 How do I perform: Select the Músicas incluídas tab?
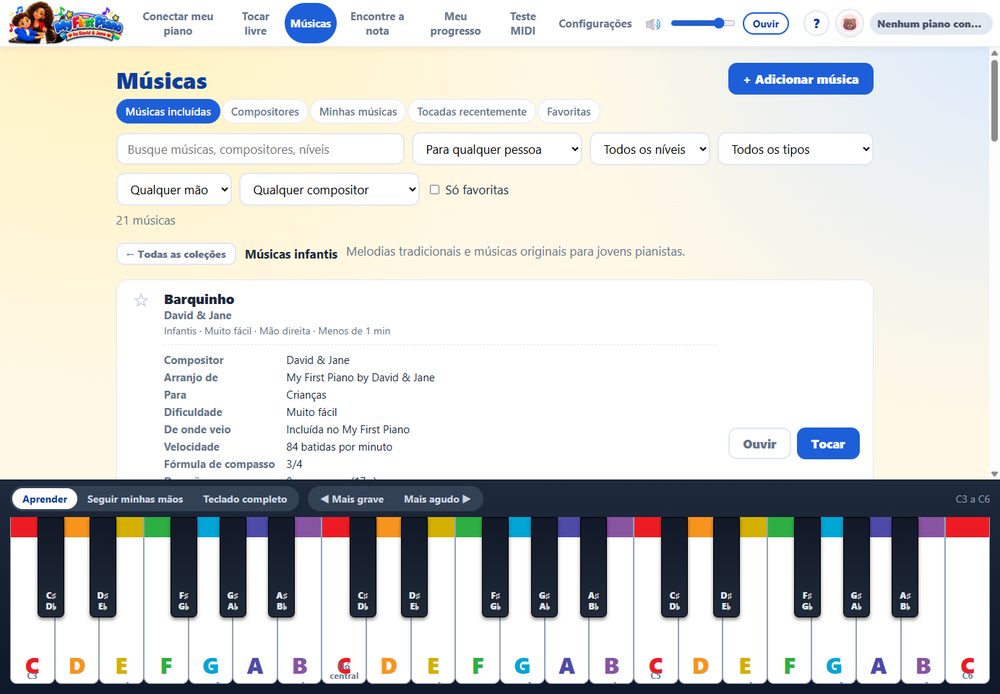point(168,112)
